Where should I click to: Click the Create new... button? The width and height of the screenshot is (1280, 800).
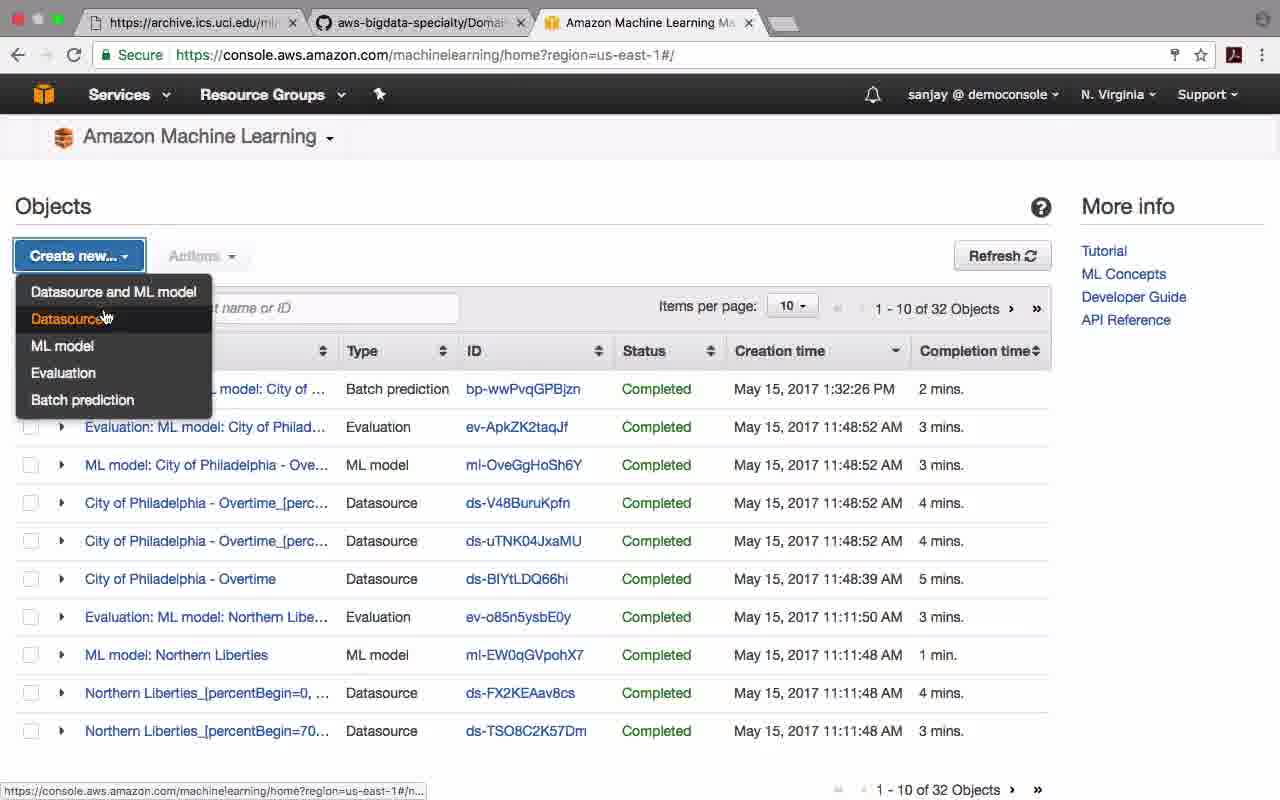pos(79,256)
